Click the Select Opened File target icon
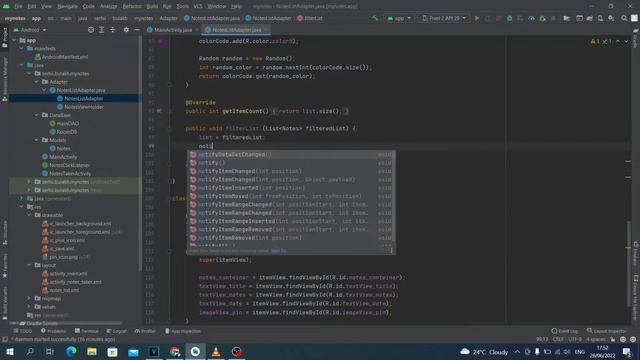This screenshot has width=640, height=360. pyautogui.click(x=91, y=30)
